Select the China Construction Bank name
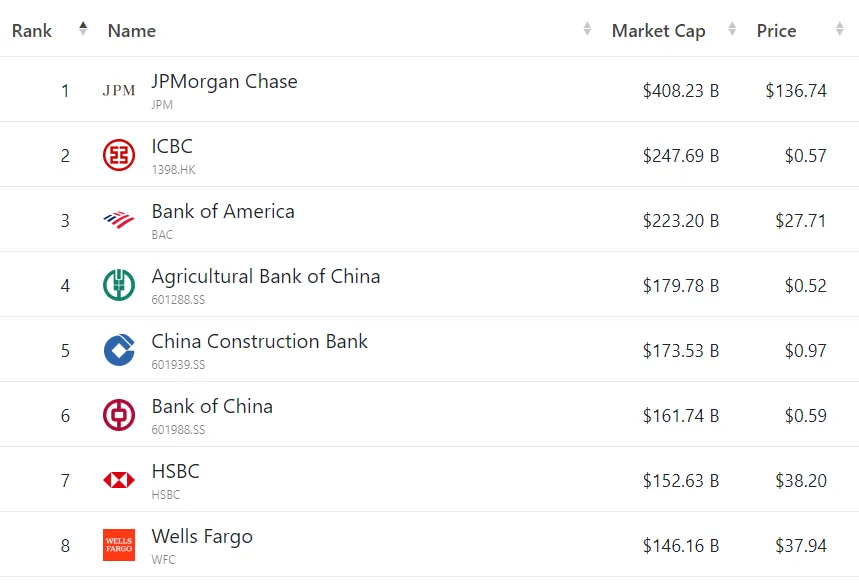Viewport: 859px width, 585px height. (x=260, y=341)
